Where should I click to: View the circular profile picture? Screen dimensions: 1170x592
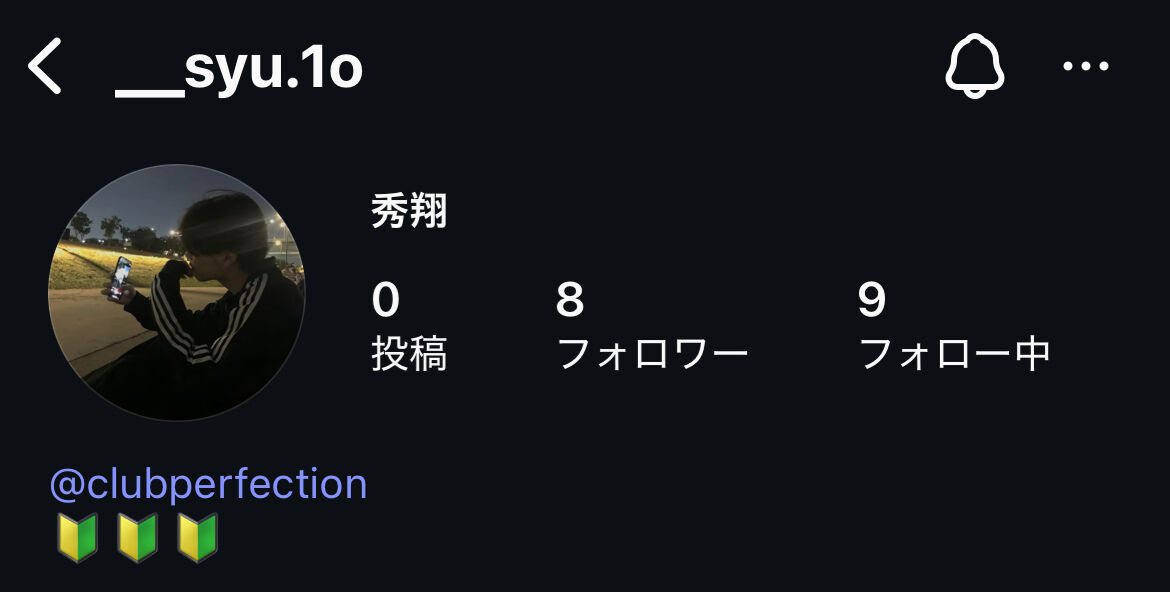(x=177, y=293)
